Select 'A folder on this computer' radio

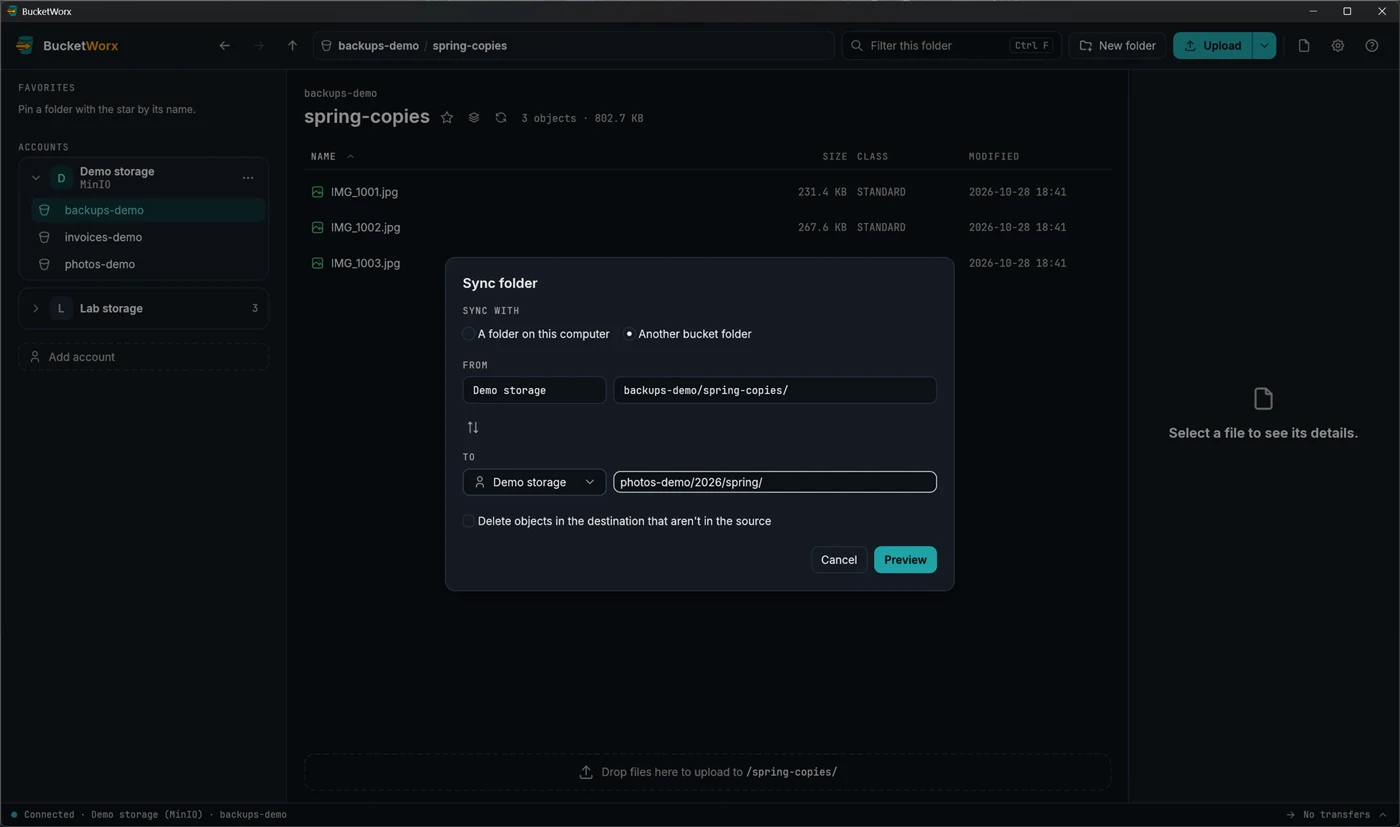coord(468,334)
